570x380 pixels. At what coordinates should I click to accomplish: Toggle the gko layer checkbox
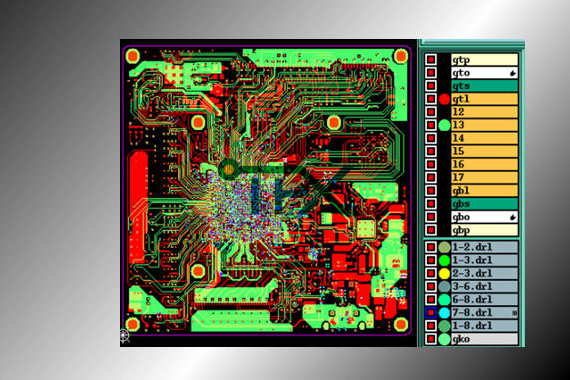pos(431,339)
